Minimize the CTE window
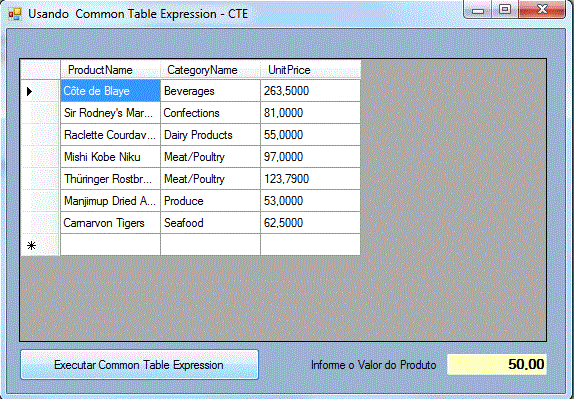 pos(479,9)
